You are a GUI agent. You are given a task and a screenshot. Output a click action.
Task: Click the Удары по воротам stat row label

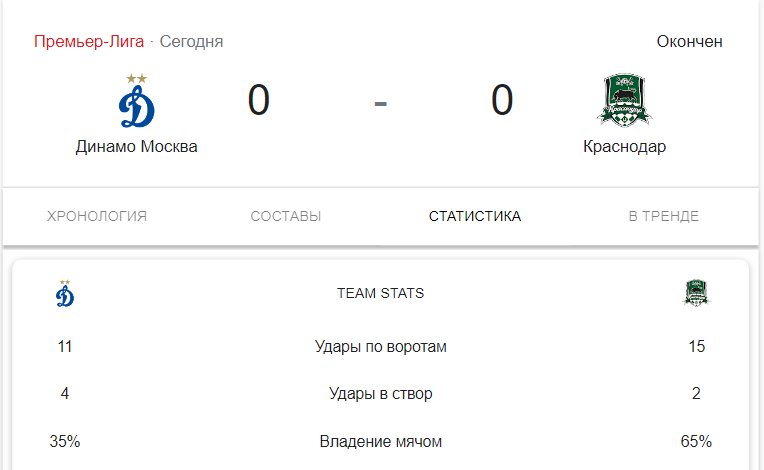pyautogui.click(x=381, y=346)
